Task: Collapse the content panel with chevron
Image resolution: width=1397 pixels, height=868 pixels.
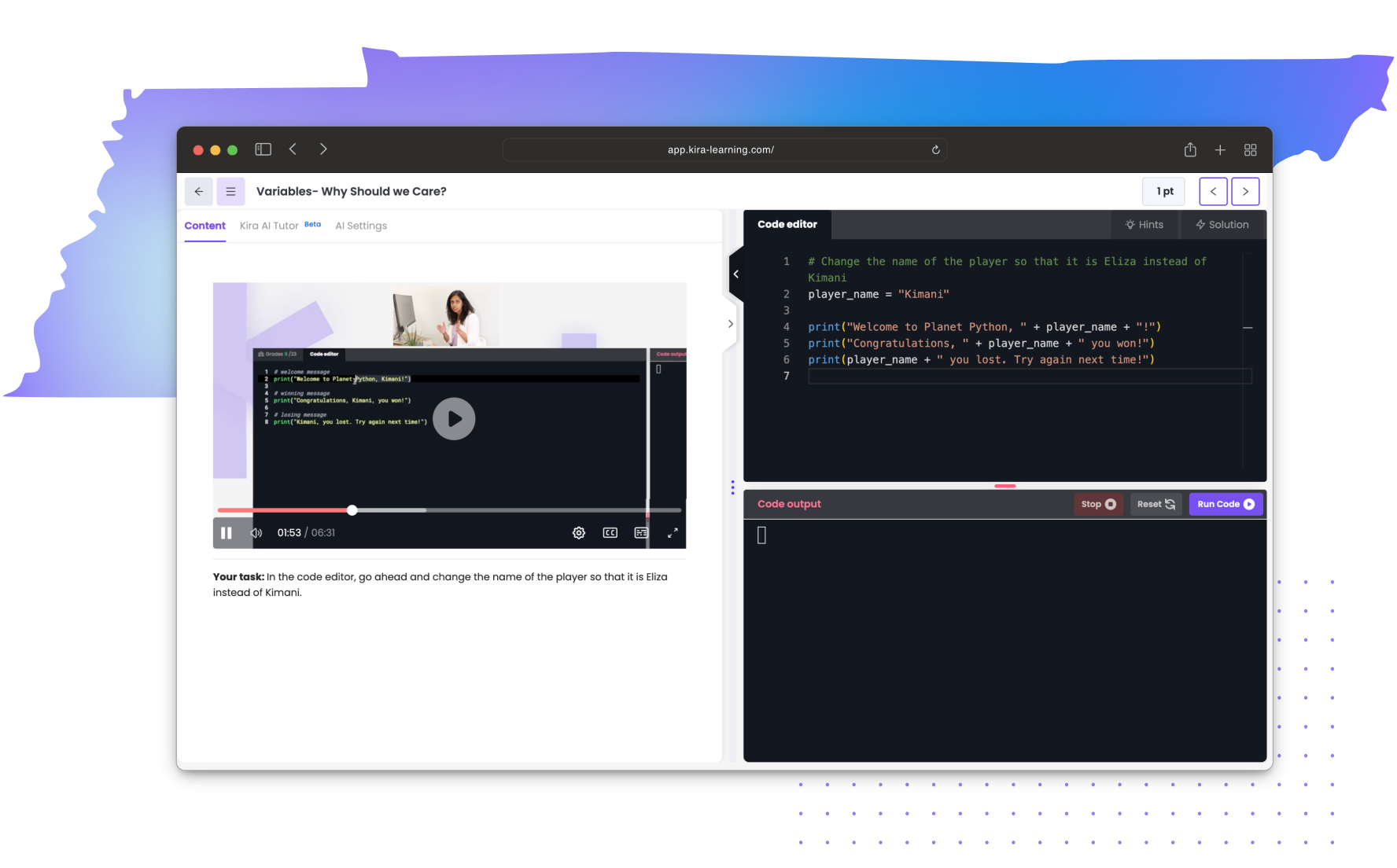Action: point(735,274)
